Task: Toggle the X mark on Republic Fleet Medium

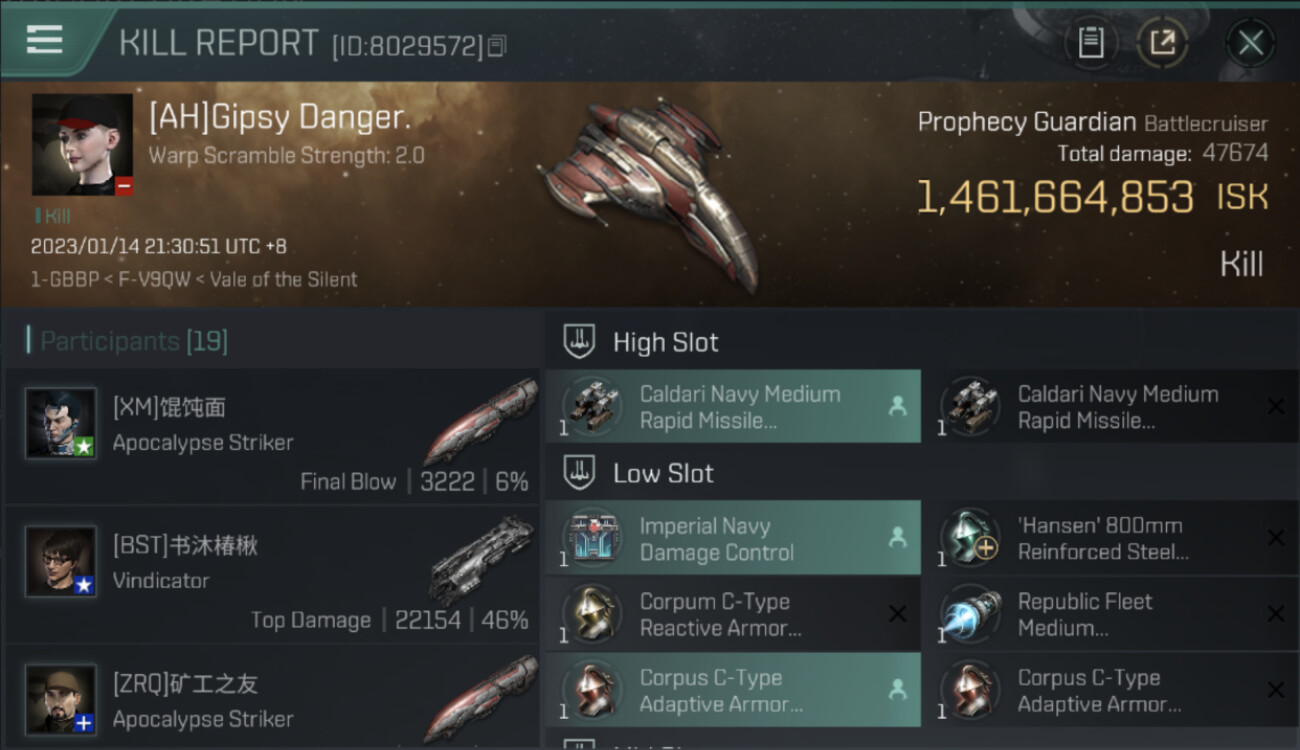Action: point(1276,614)
